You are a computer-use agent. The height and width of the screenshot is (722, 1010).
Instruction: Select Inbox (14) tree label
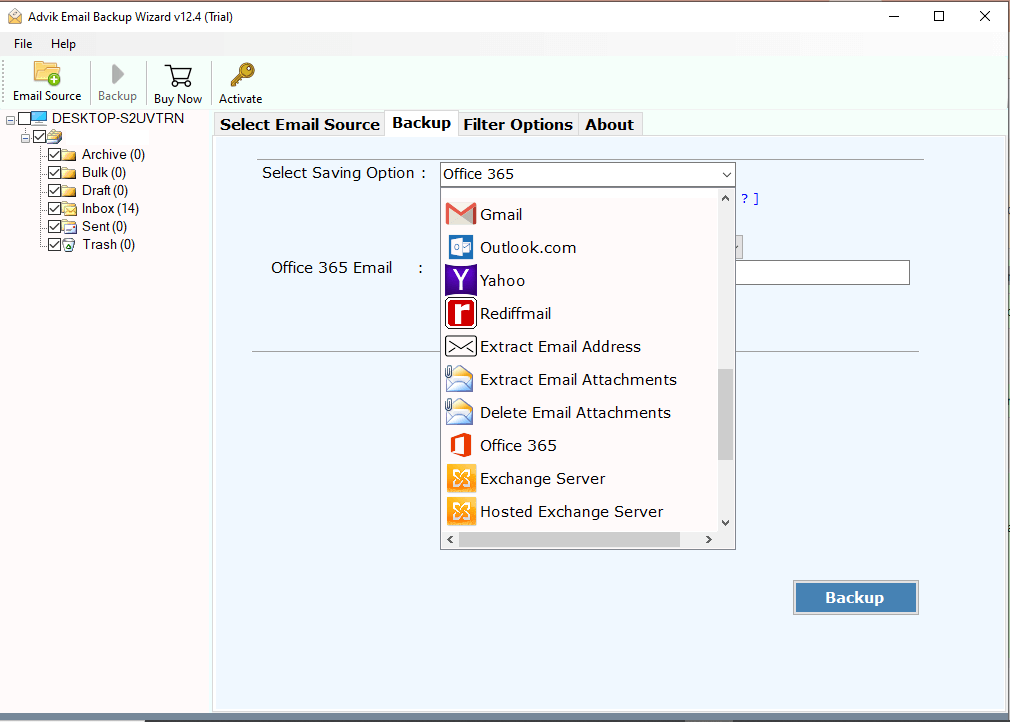coord(110,209)
